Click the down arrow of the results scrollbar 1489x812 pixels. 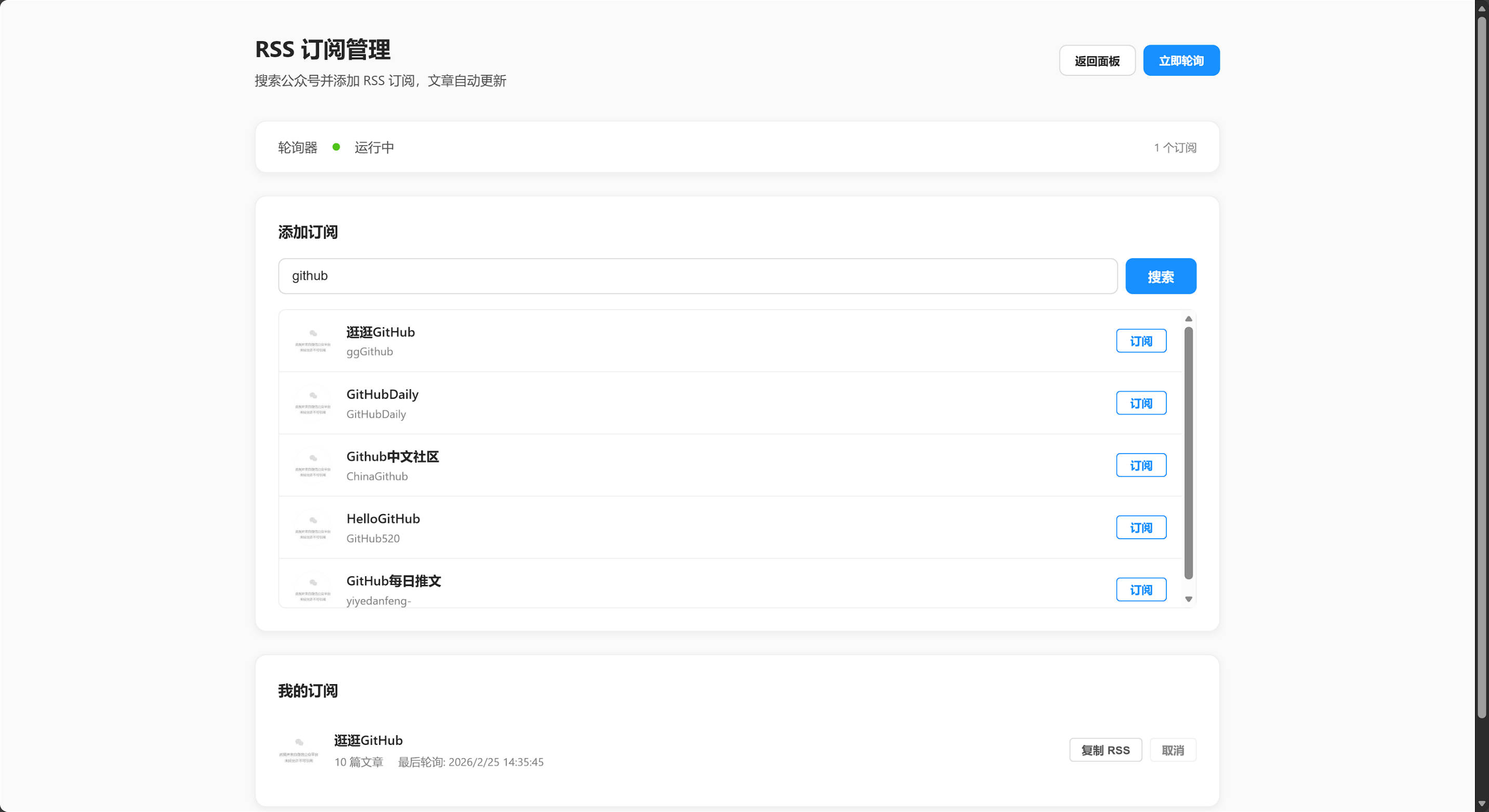click(1188, 599)
